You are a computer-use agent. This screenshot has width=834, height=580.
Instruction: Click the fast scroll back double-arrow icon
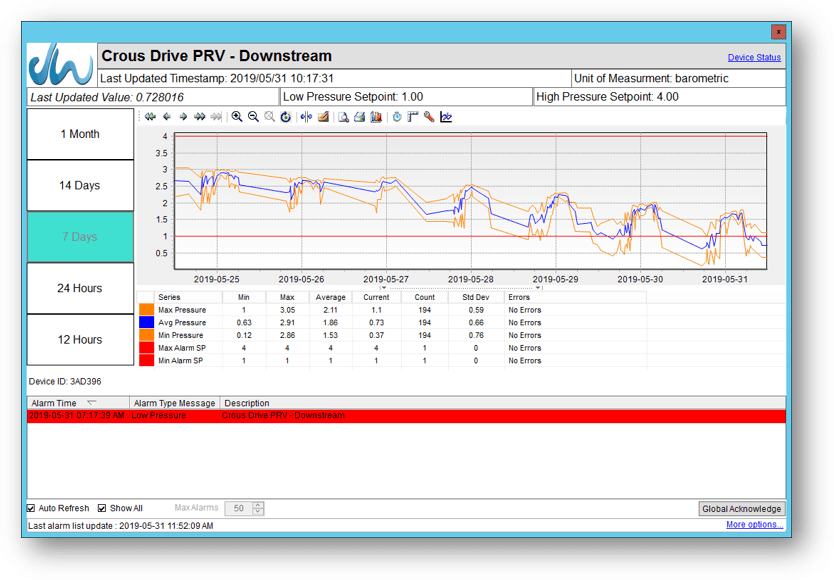151,117
